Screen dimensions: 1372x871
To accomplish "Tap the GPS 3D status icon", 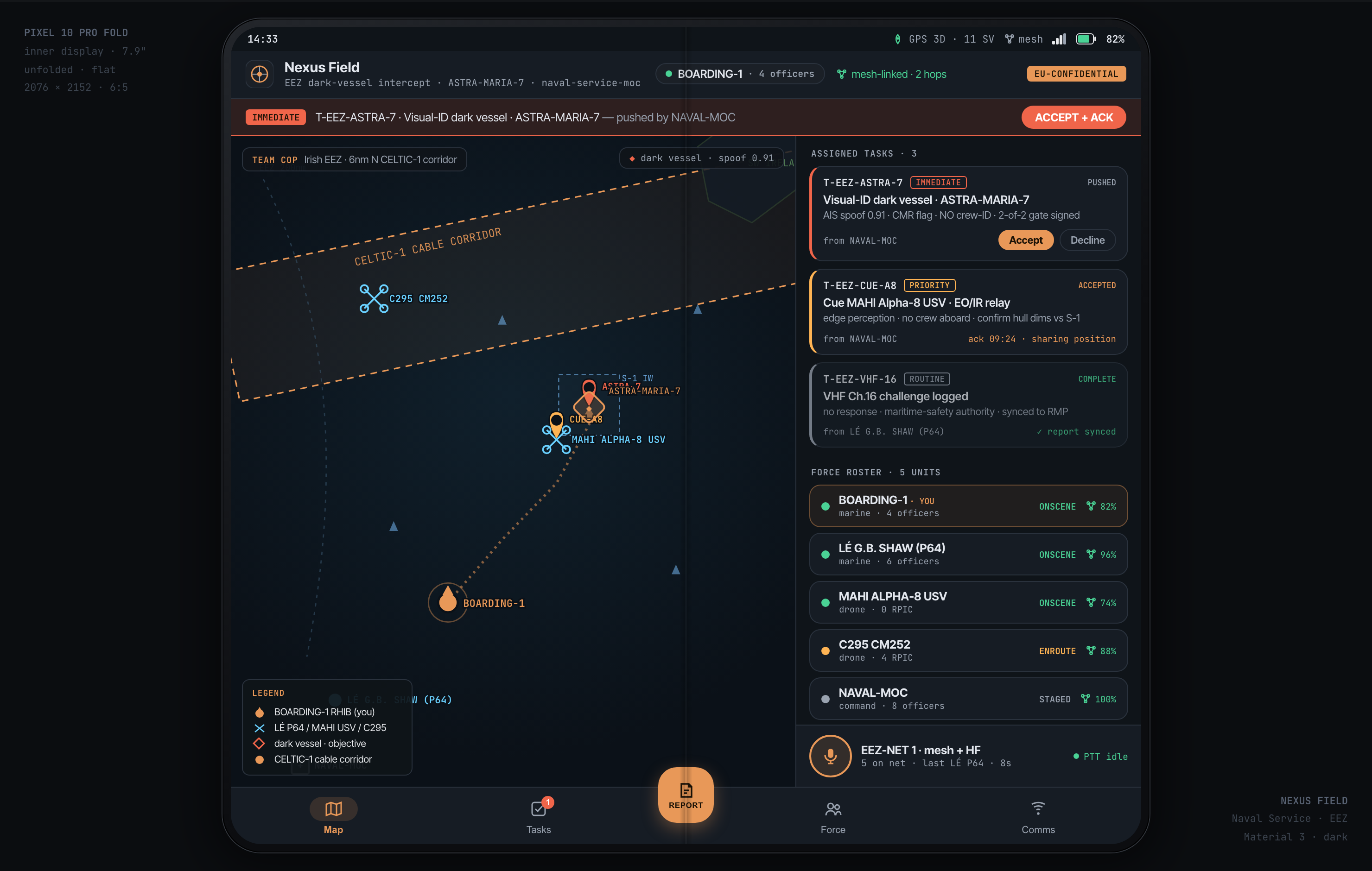I will (897, 39).
